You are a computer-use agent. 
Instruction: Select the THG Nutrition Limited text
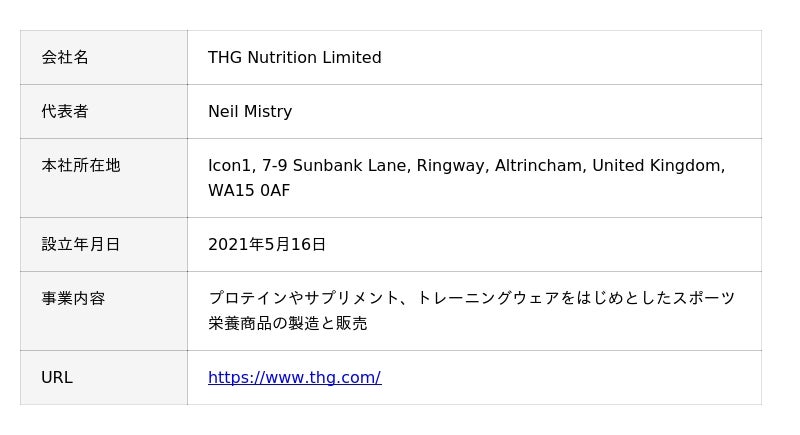(x=294, y=58)
